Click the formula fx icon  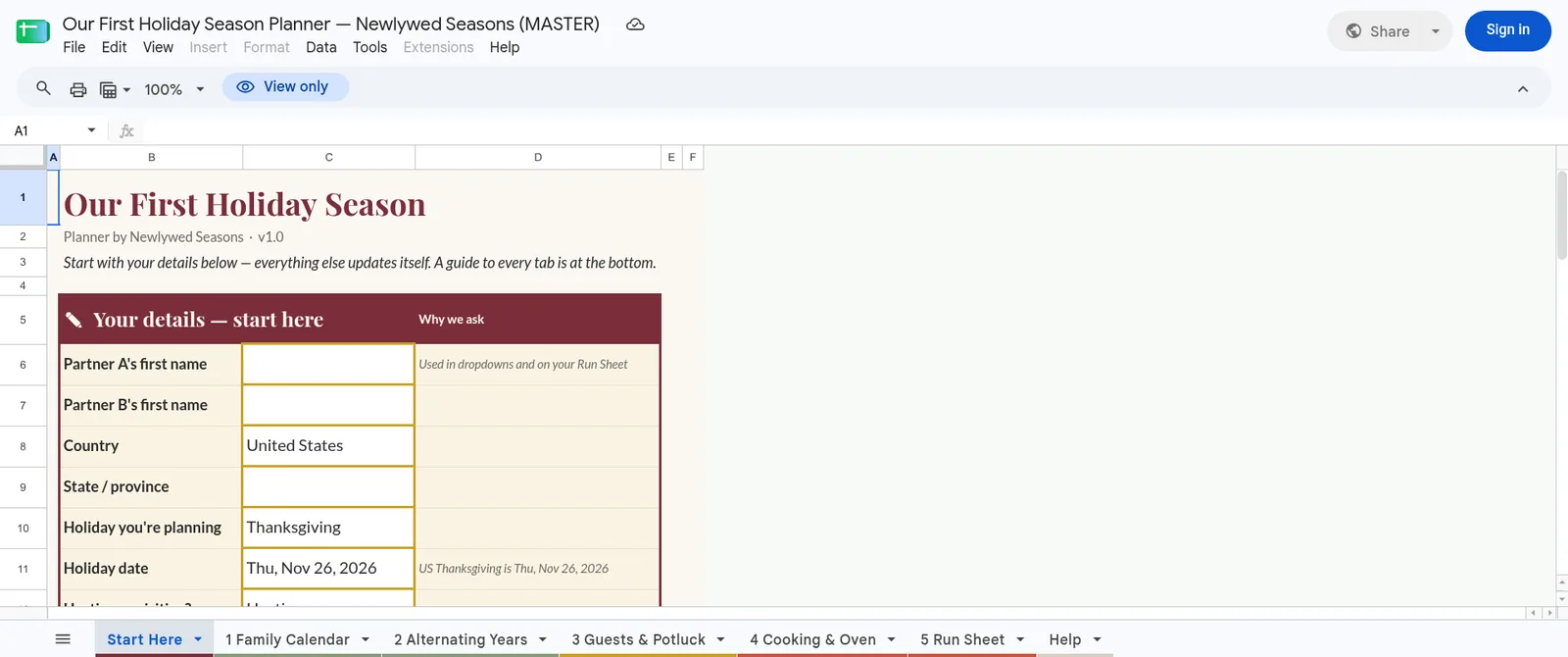click(x=126, y=130)
